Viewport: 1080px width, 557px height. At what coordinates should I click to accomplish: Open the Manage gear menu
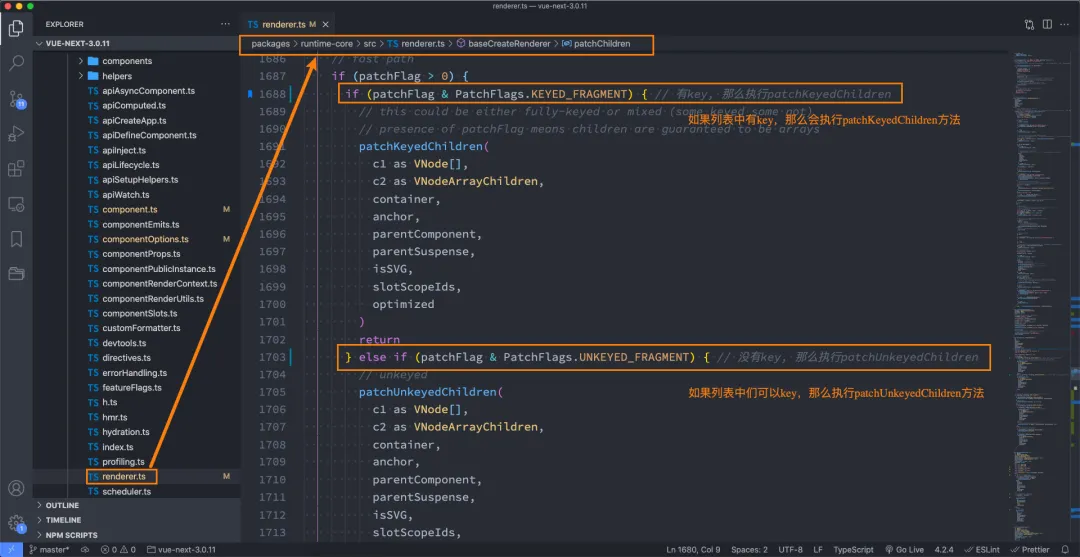pyautogui.click(x=16, y=523)
